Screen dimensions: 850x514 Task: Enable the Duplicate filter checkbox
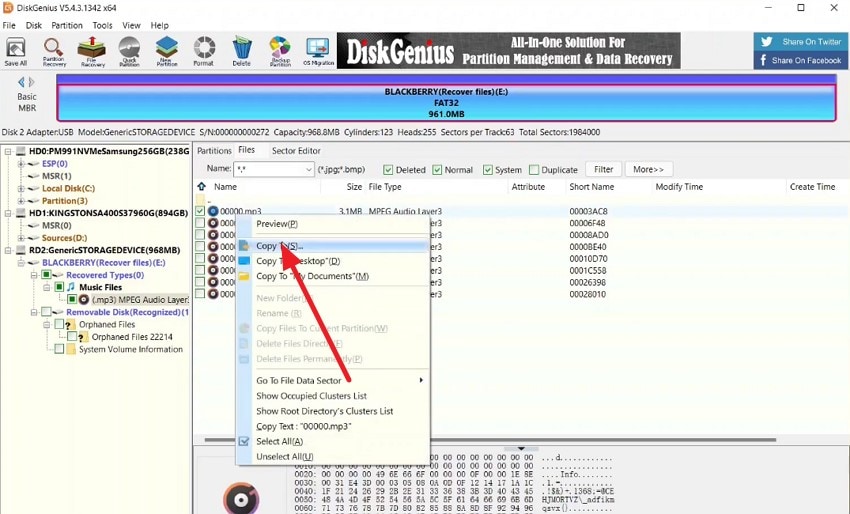[534, 170]
